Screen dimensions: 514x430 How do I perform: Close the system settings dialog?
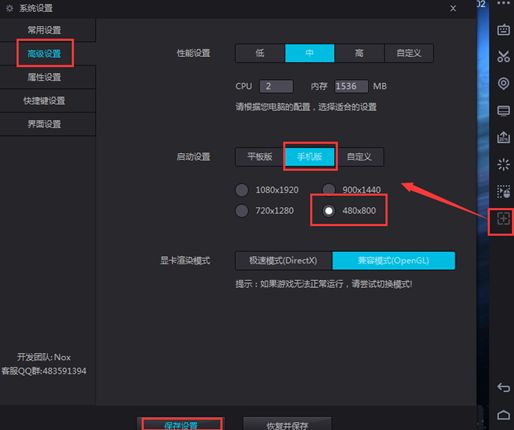click(453, 8)
